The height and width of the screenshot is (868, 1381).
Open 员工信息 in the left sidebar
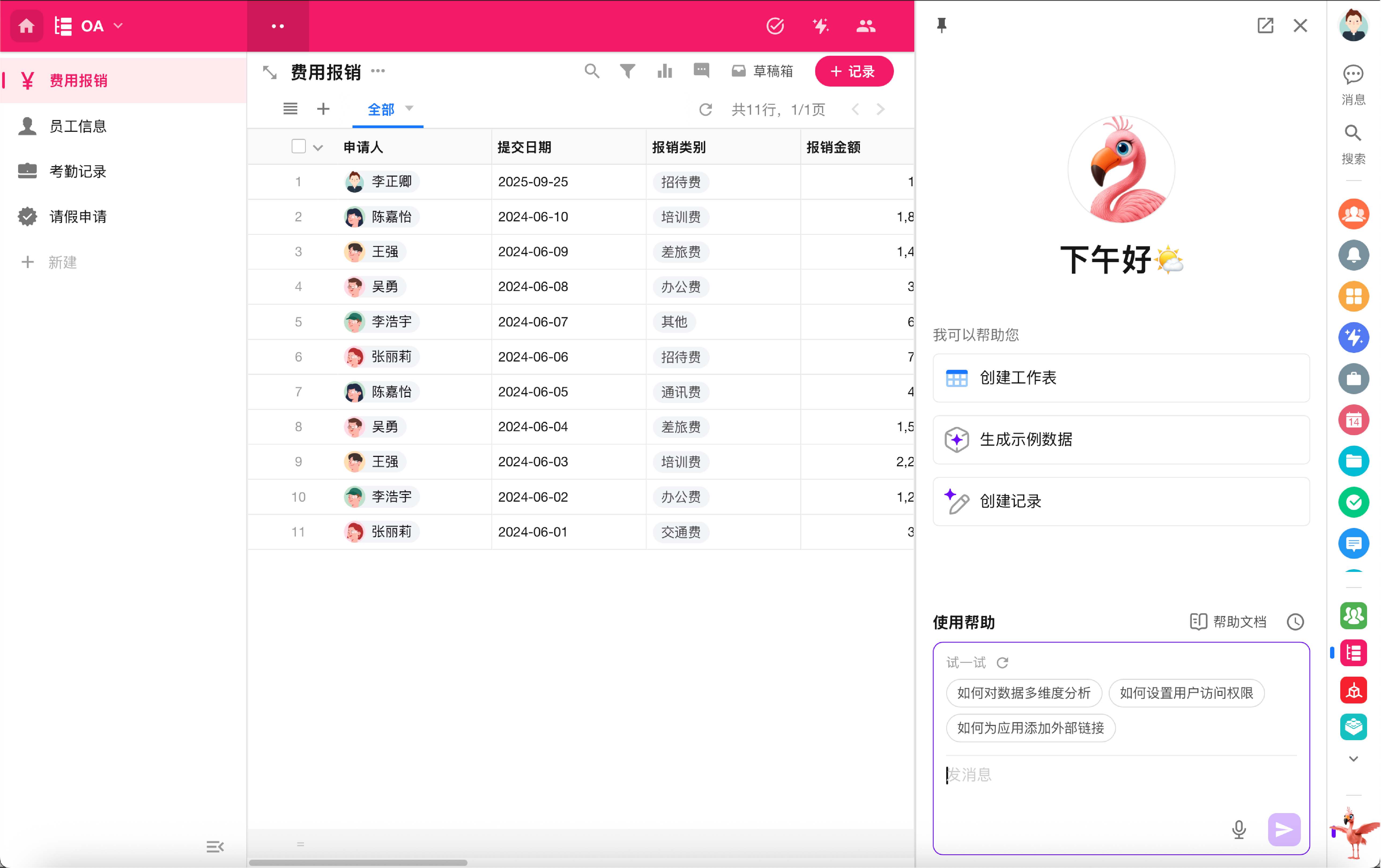click(78, 126)
